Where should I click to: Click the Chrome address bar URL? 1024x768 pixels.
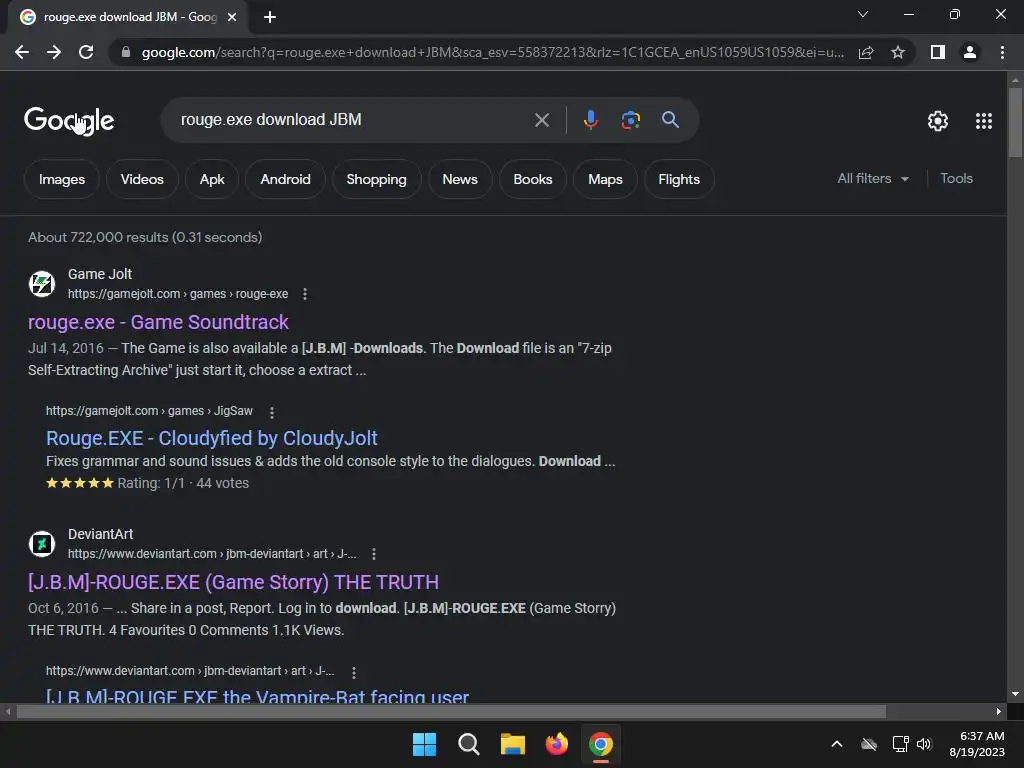(492, 52)
